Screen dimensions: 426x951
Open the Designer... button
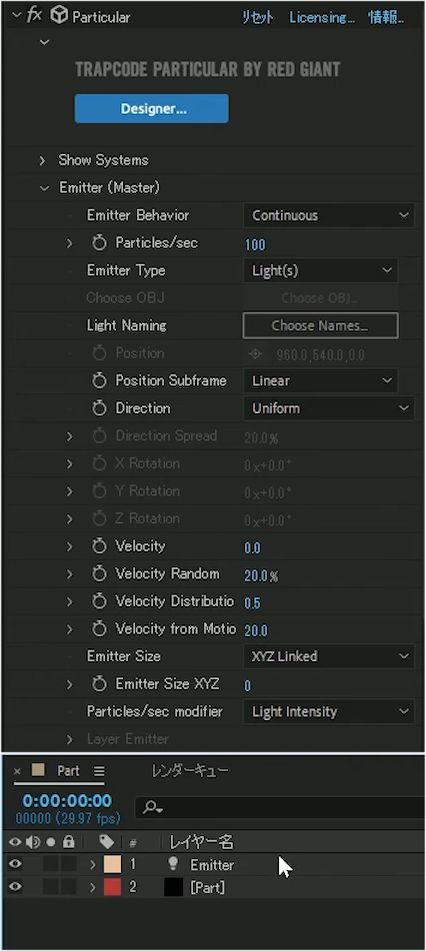pyautogui.click(x=152, y=109)
